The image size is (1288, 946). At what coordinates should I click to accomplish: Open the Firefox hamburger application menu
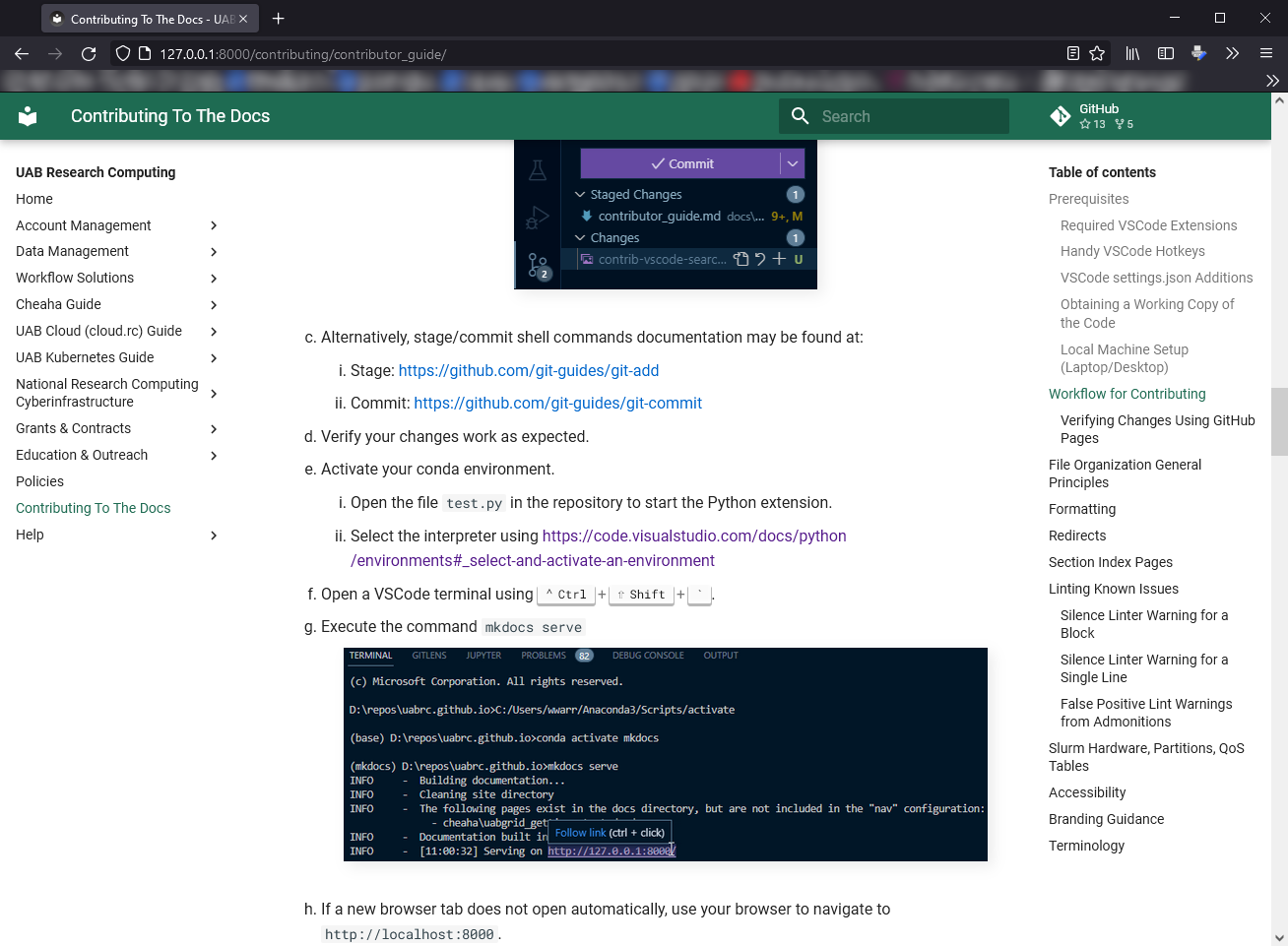(x=1266, y=54)
